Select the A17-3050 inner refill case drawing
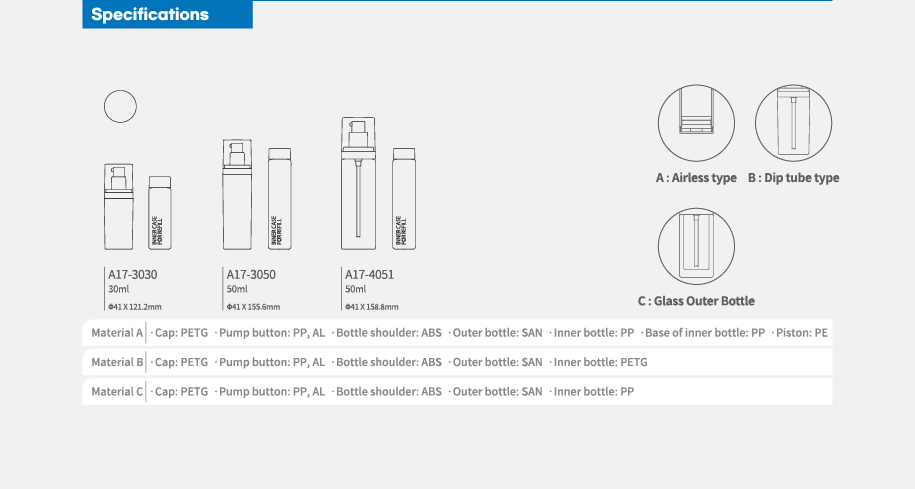Screen dimensions: 915x489 click(280, 199)
